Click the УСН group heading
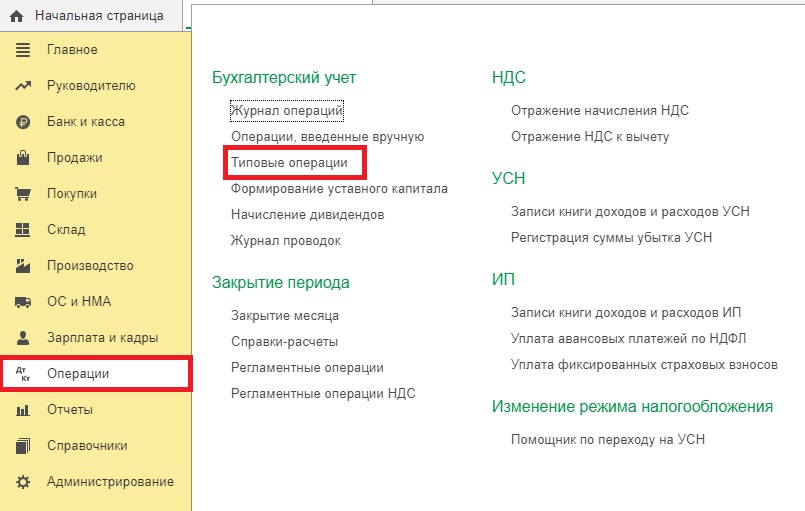805x511 pixels. [x=509, y=178]
